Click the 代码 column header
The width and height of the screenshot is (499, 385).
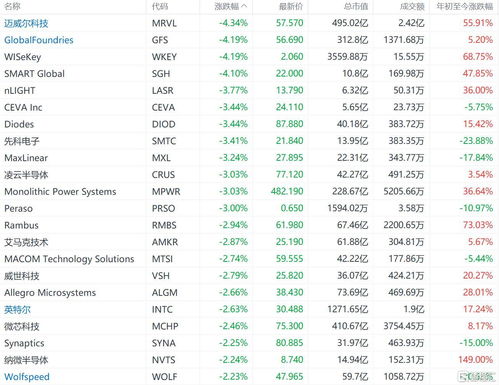(x=160, y=6)
